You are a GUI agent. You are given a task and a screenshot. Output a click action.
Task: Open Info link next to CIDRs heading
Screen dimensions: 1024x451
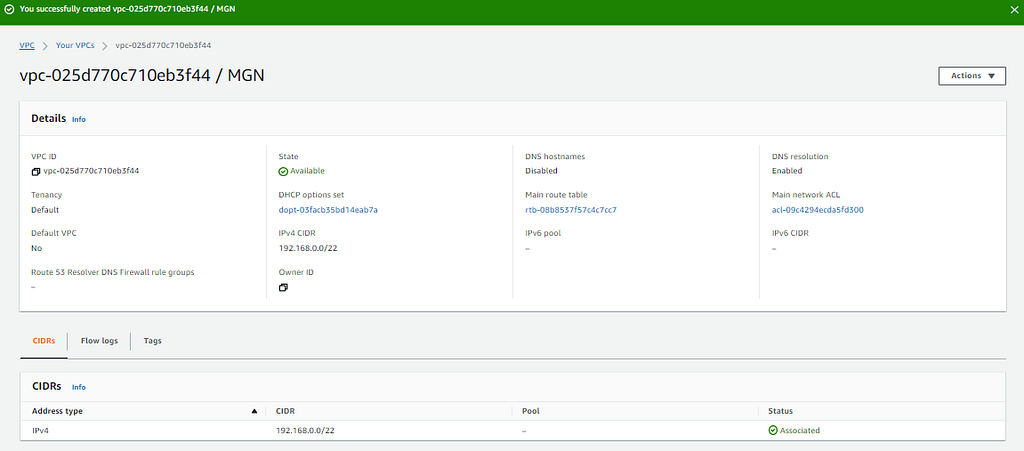coord(78,387)
